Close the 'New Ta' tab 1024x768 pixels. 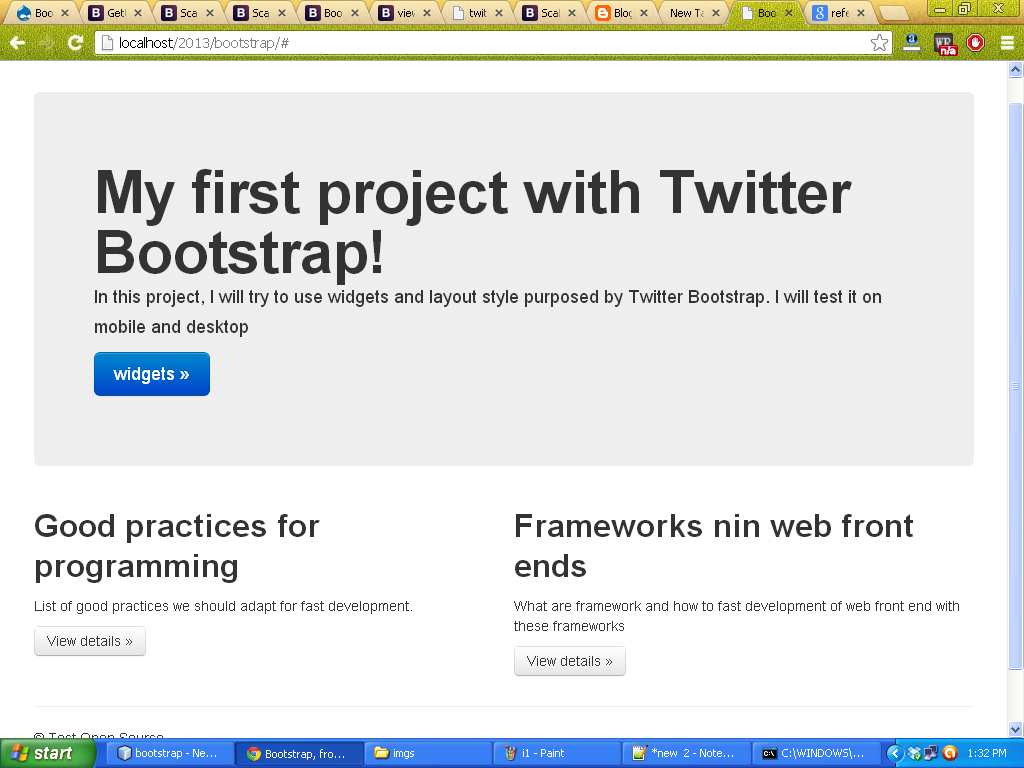click(716, 13)
